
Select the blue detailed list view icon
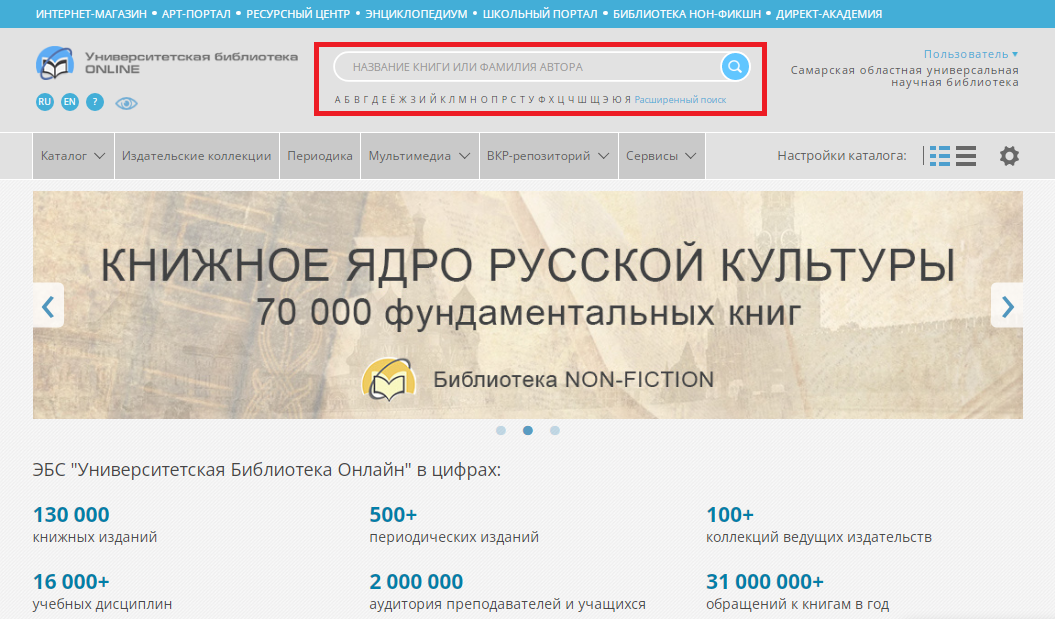coord(939,156)
